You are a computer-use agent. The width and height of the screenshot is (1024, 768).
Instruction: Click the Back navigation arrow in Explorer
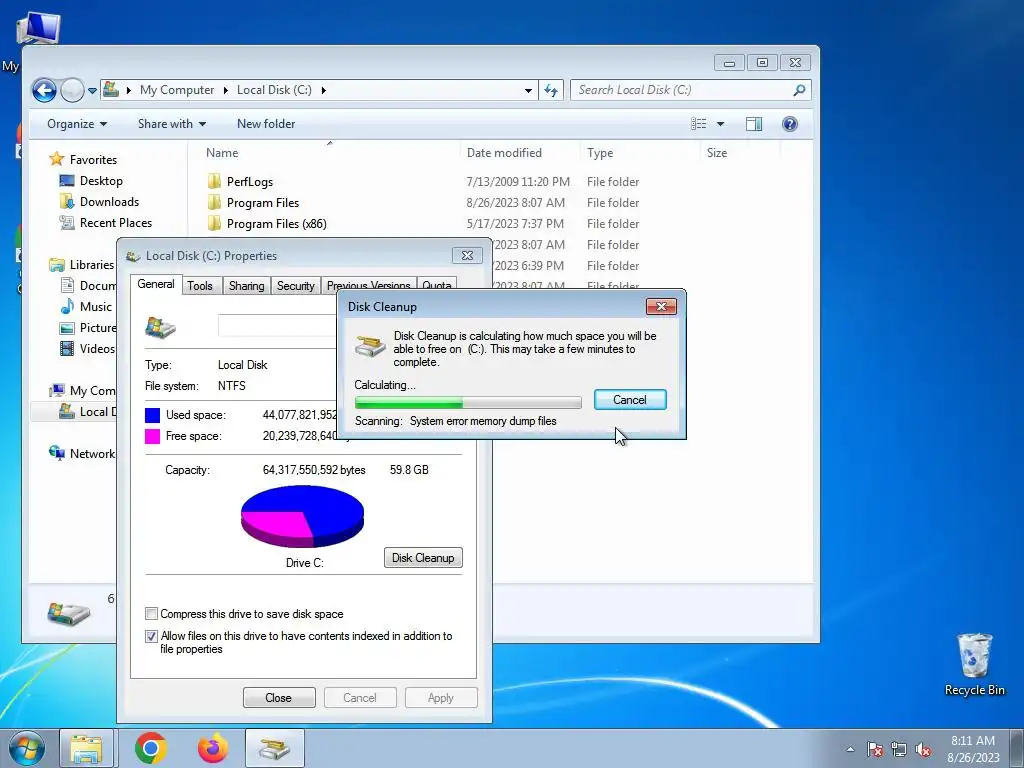tap(44, 90)
